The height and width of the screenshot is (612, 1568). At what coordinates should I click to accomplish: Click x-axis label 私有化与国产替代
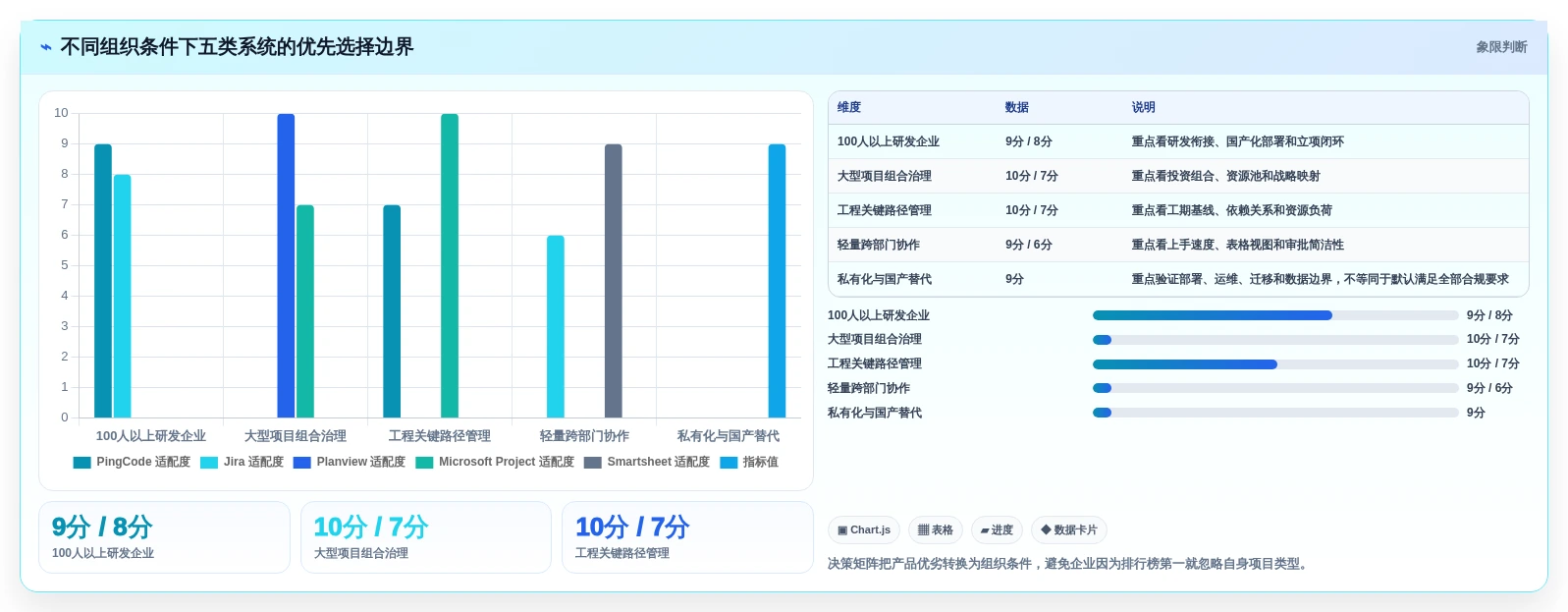(x=729, y=436)
